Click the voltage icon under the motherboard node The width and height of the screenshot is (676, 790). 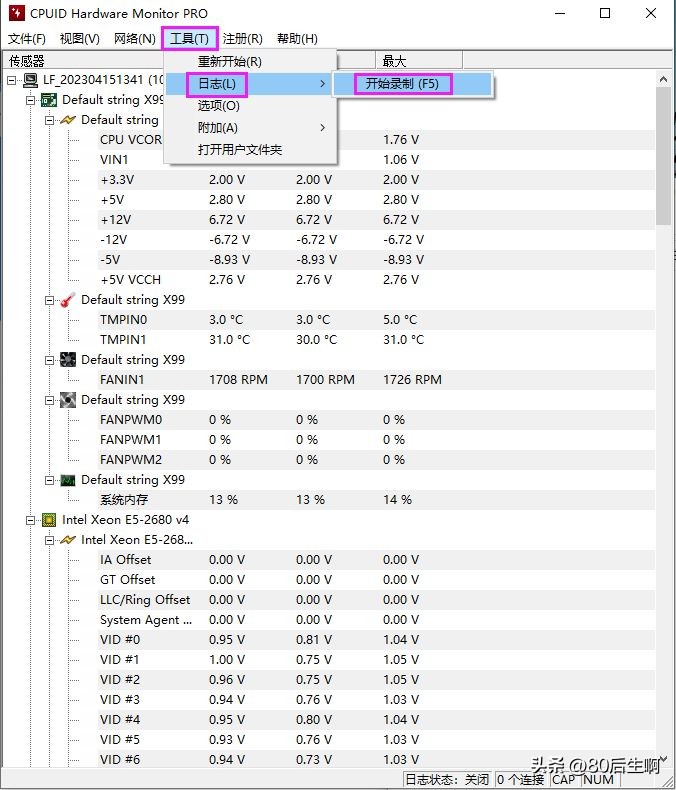coord(68,120)
